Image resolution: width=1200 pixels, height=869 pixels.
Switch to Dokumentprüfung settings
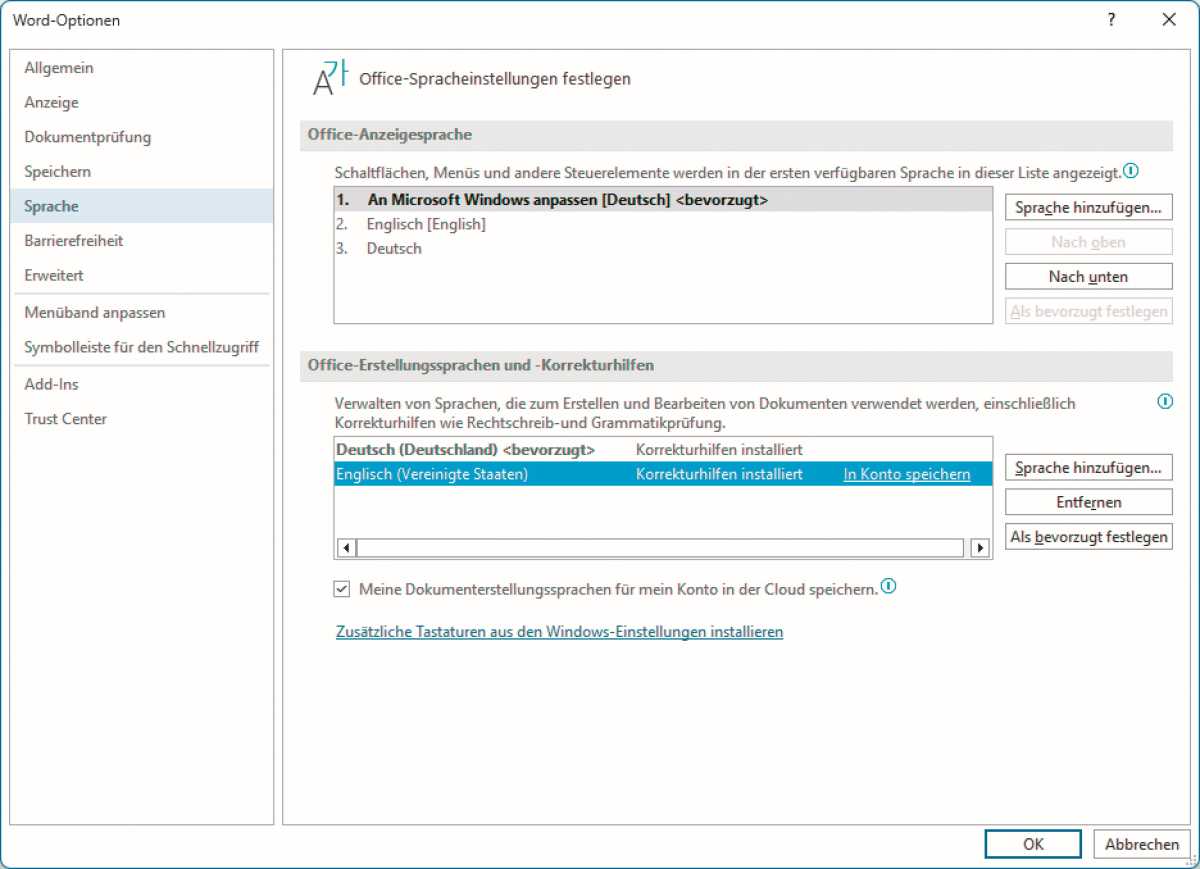[x=141, y=137]
